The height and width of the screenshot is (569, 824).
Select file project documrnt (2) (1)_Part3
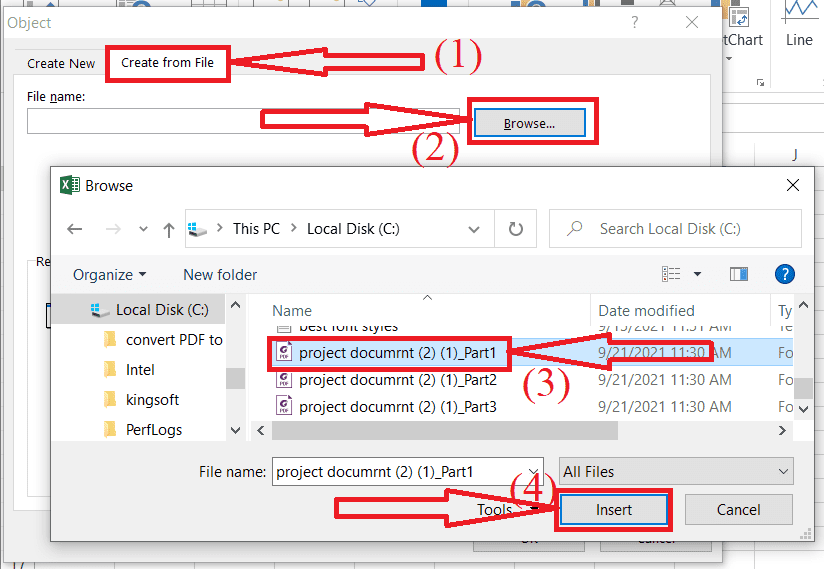(x=397, y=407)
